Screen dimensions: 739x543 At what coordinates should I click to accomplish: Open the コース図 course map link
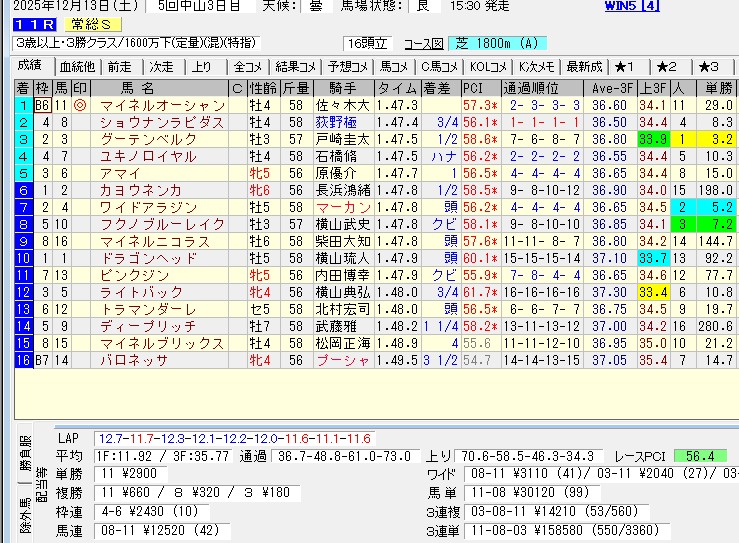point(424,44)
